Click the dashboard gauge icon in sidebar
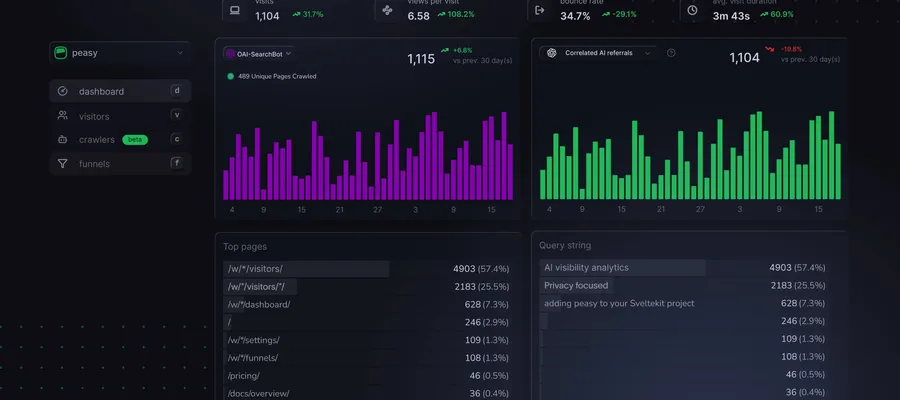The height and width of the screenshot is (400, 900). [x=62, y=91]
